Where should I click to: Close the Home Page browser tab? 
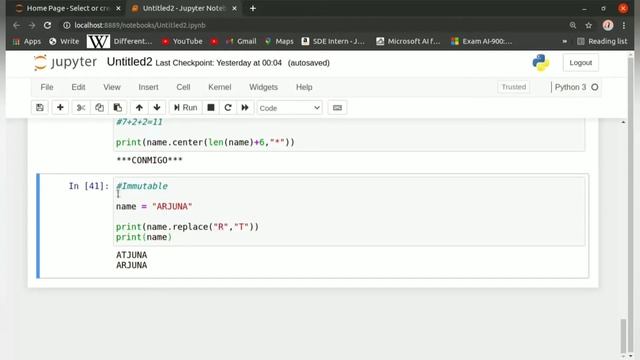(x=118, y=8)
